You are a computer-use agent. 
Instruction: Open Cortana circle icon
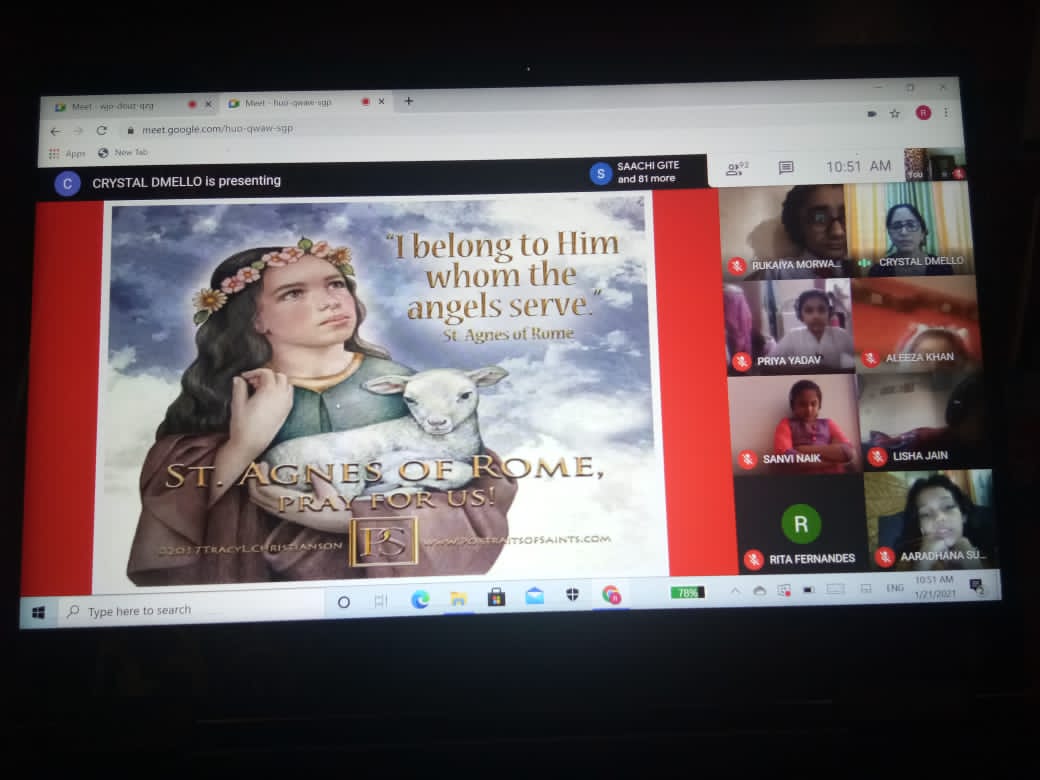(x=344, y=602)
